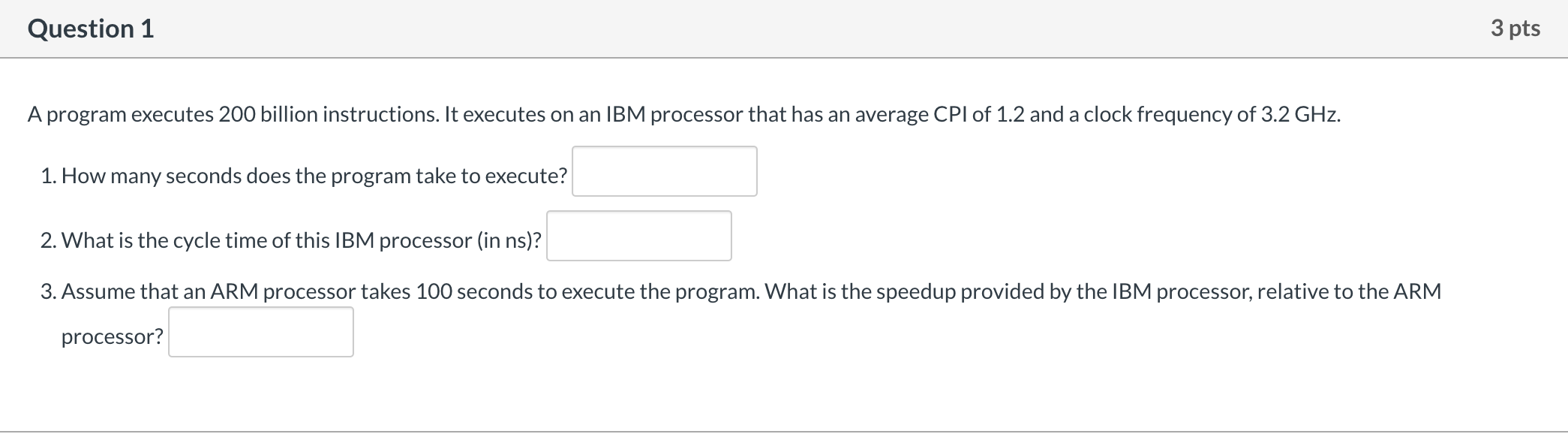Click inside the nanoseconds answer box
The height and width of the screenshot is (434, 1568).
[638, 235]
